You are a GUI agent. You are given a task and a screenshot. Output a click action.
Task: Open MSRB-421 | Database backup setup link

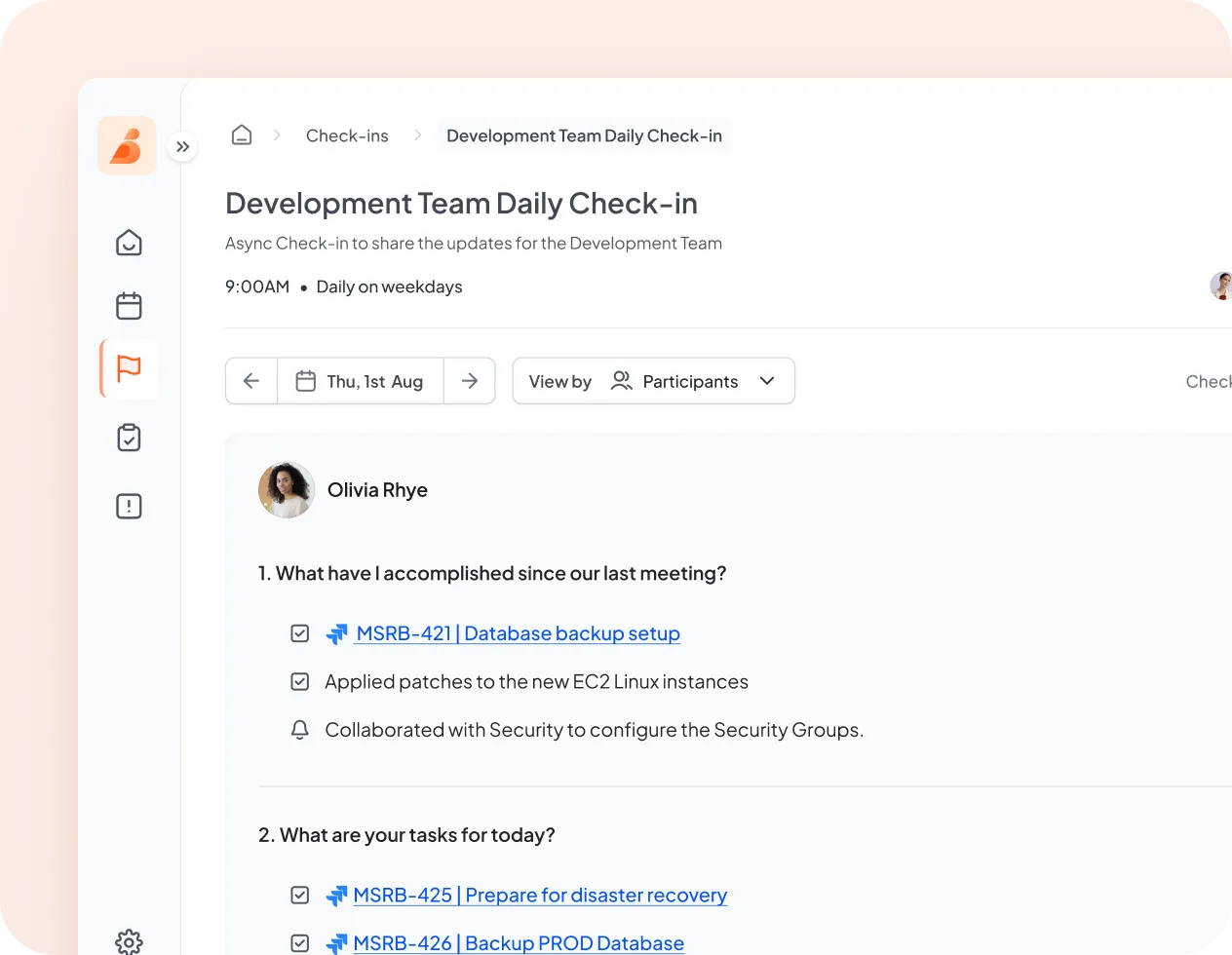519,633
